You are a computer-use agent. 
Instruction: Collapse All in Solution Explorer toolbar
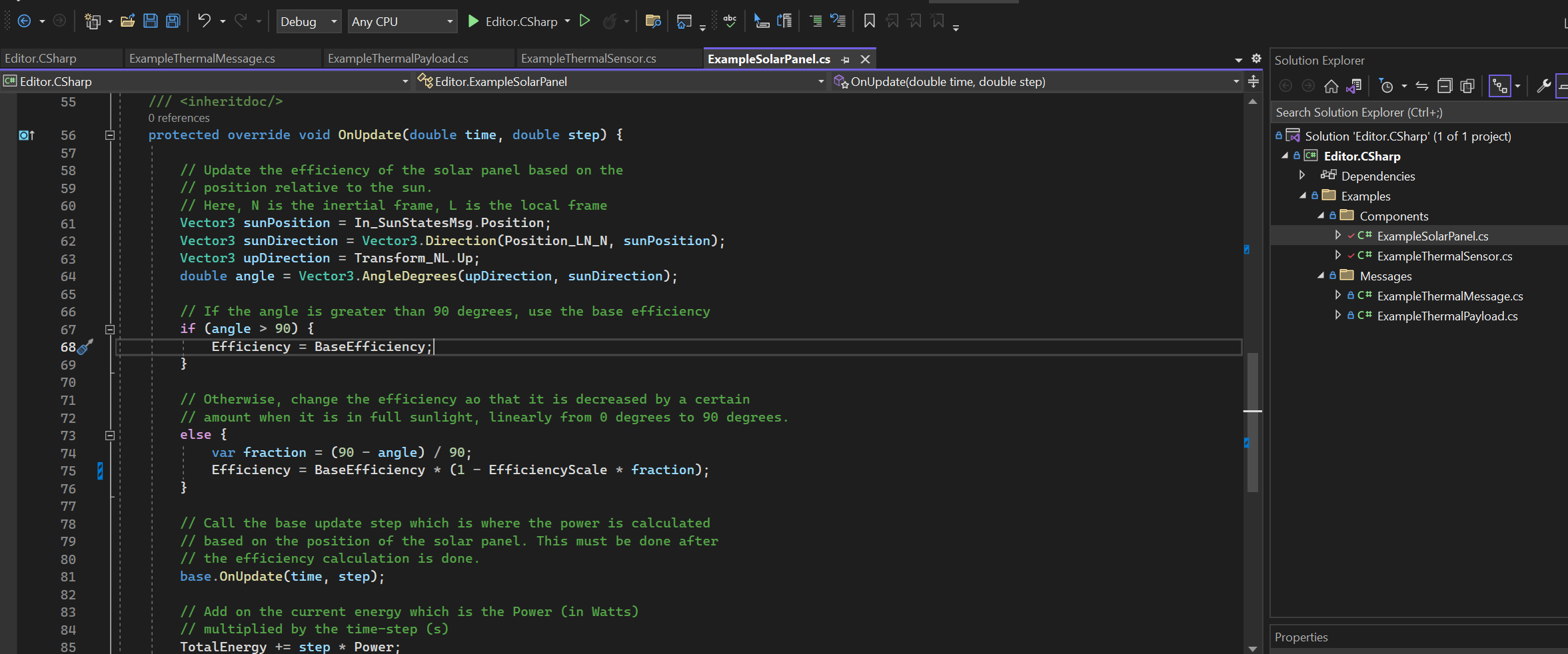pyautogui.click(x=1445, y=86)
